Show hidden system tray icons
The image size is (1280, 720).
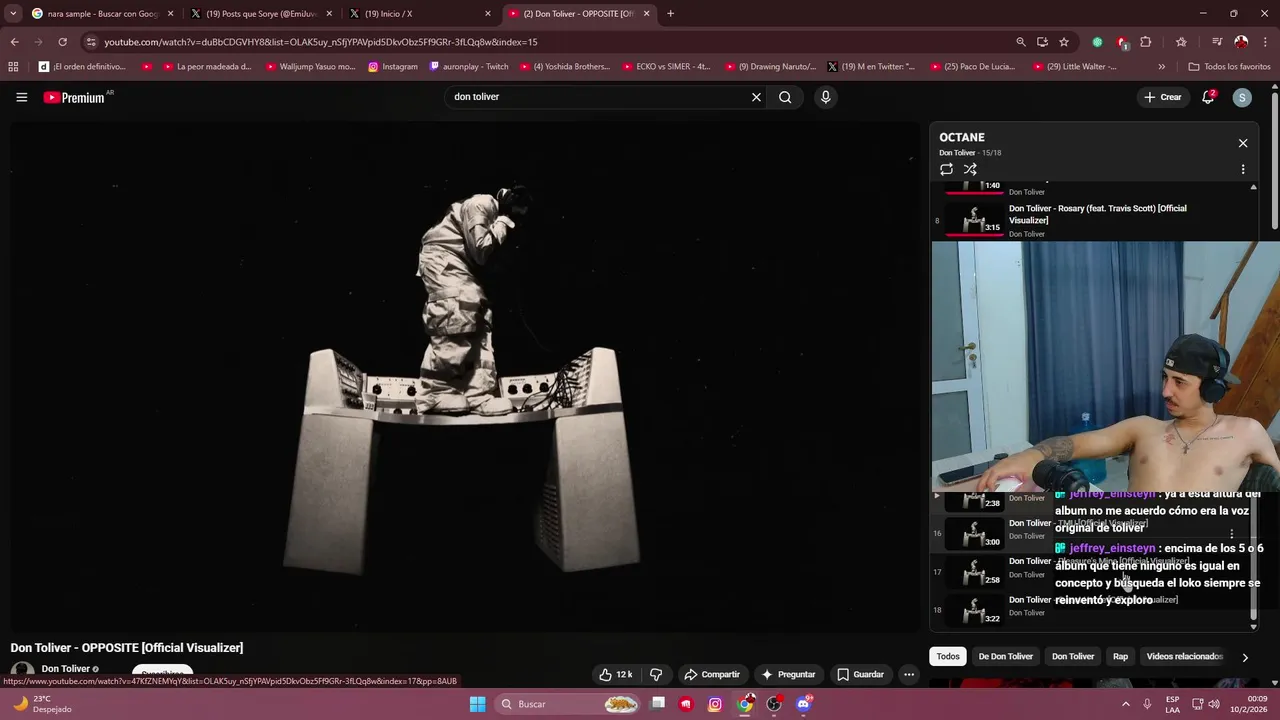pyautogui.click(x=1126, y=704)
